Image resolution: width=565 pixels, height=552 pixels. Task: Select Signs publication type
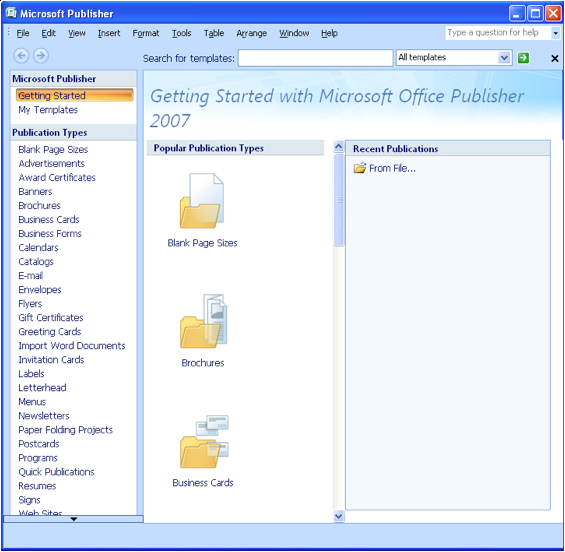[29, 500]
